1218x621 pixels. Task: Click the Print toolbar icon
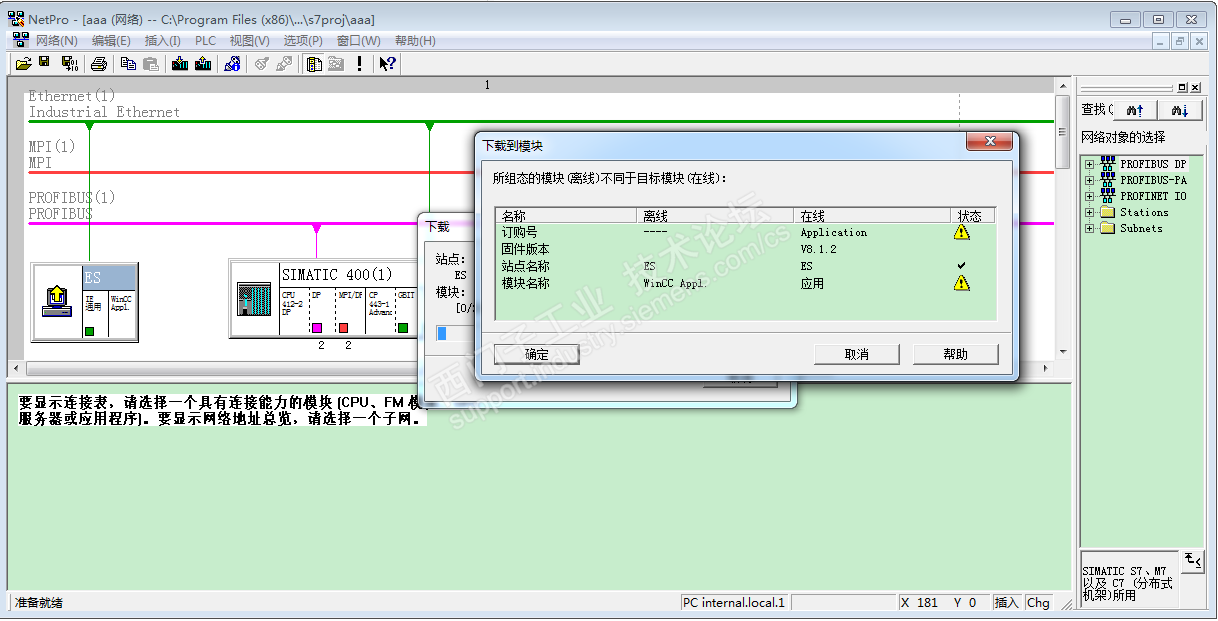(99, 63)
